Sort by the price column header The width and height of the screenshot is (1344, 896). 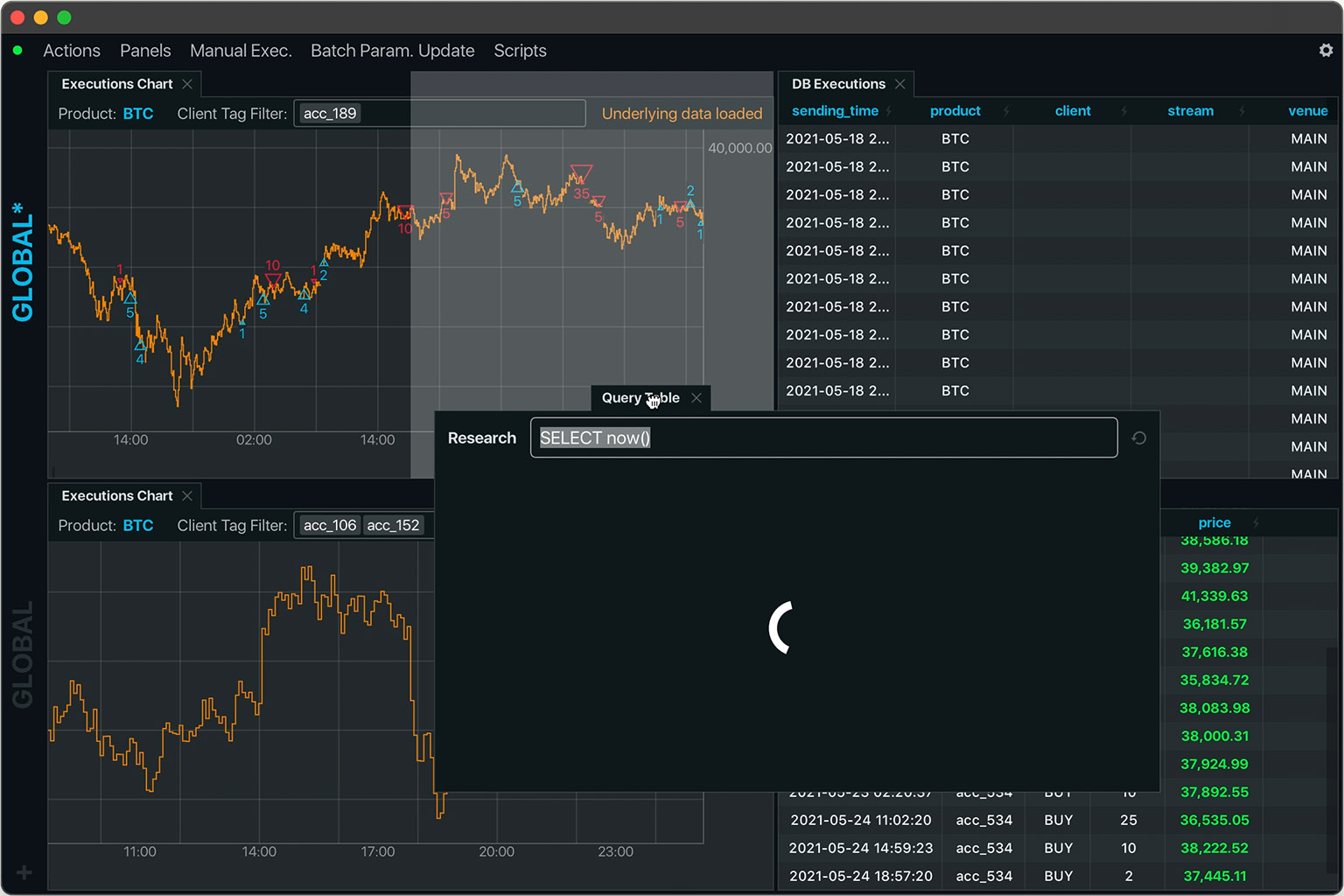pos(1214,522)
